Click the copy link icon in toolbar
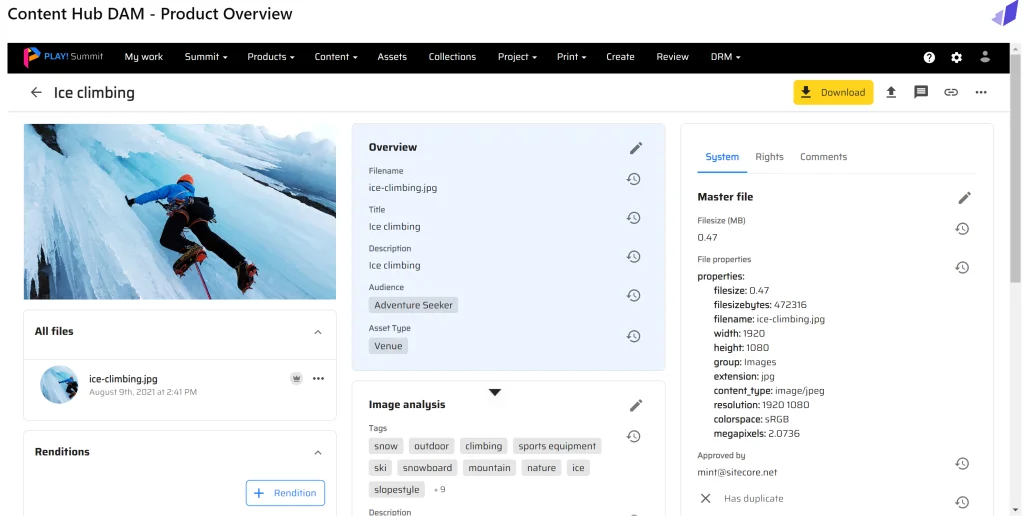This screenshot has width=1024, height=517. point(951,92)
